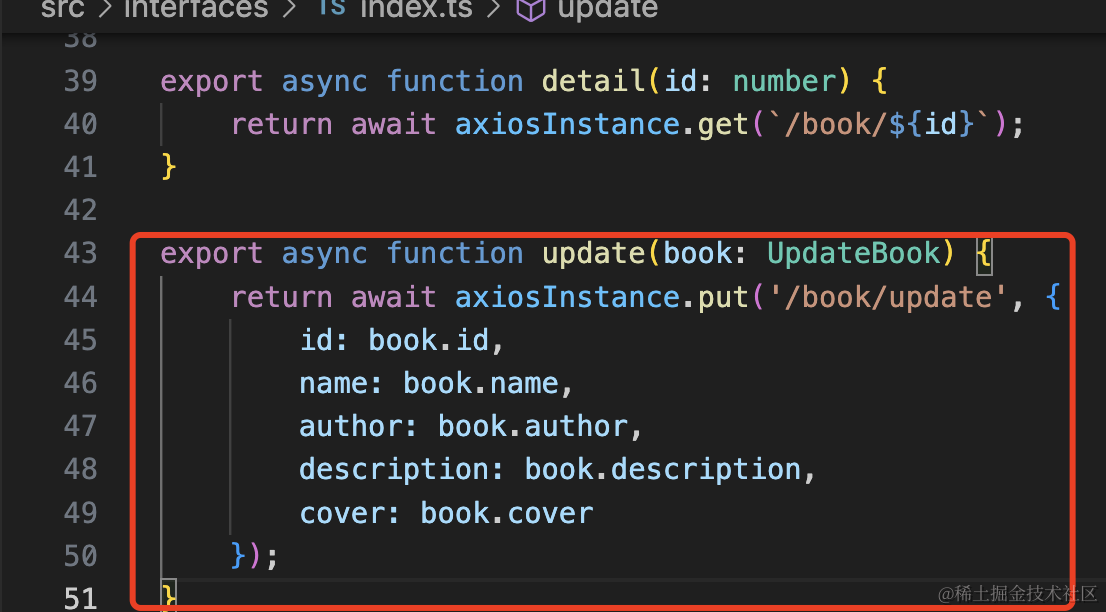Select the 'update' symbol breadcrumb
The width and height of the screenshot is (1106, 612).
click(x=607, y=9)
